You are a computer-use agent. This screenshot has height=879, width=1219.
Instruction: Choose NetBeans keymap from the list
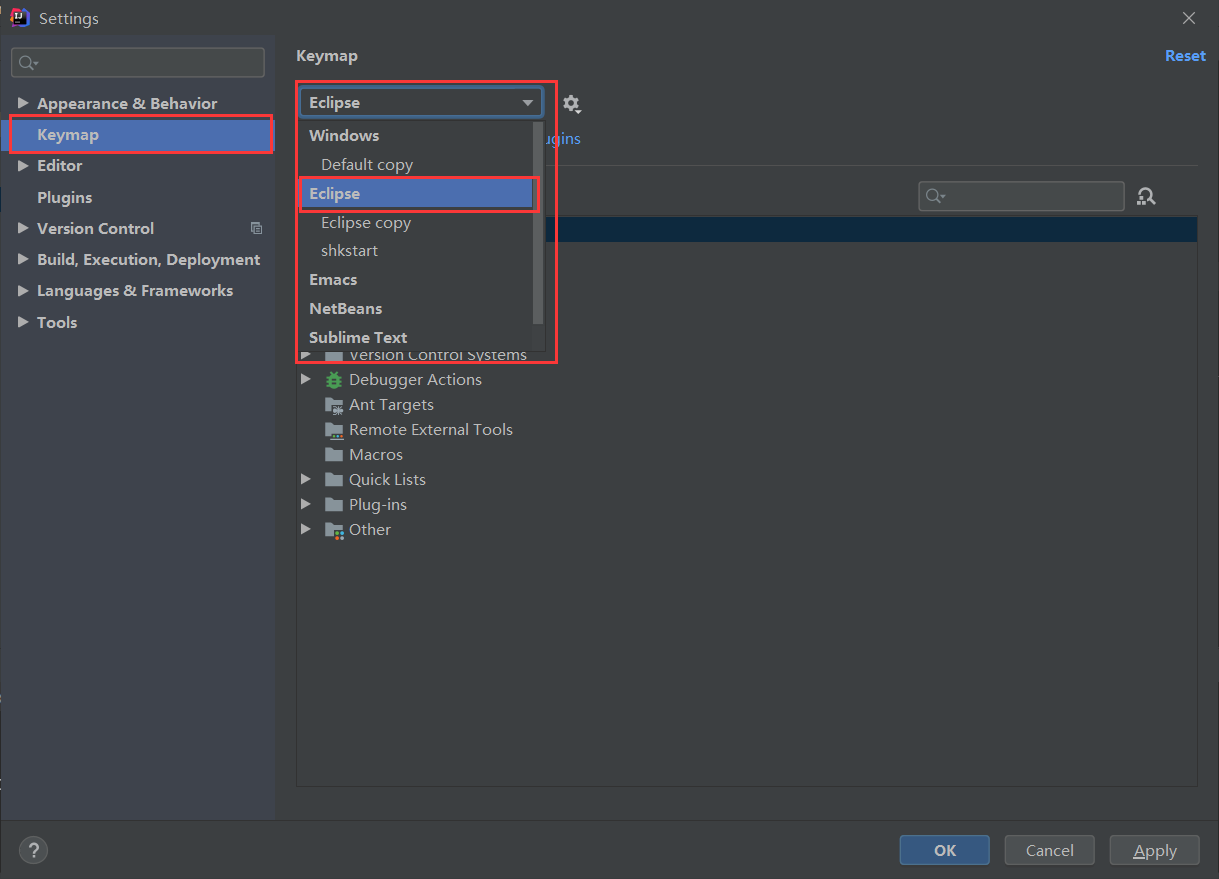[x=416, y=309]
